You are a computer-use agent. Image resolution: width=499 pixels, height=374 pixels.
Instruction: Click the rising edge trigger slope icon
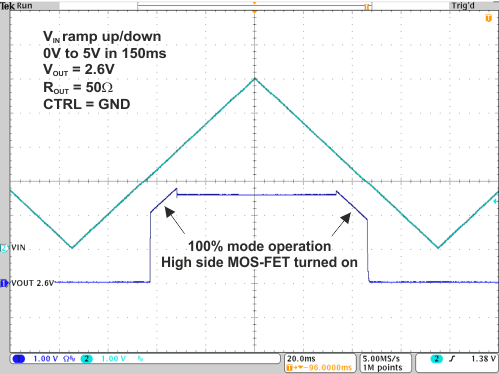(452, 359)
